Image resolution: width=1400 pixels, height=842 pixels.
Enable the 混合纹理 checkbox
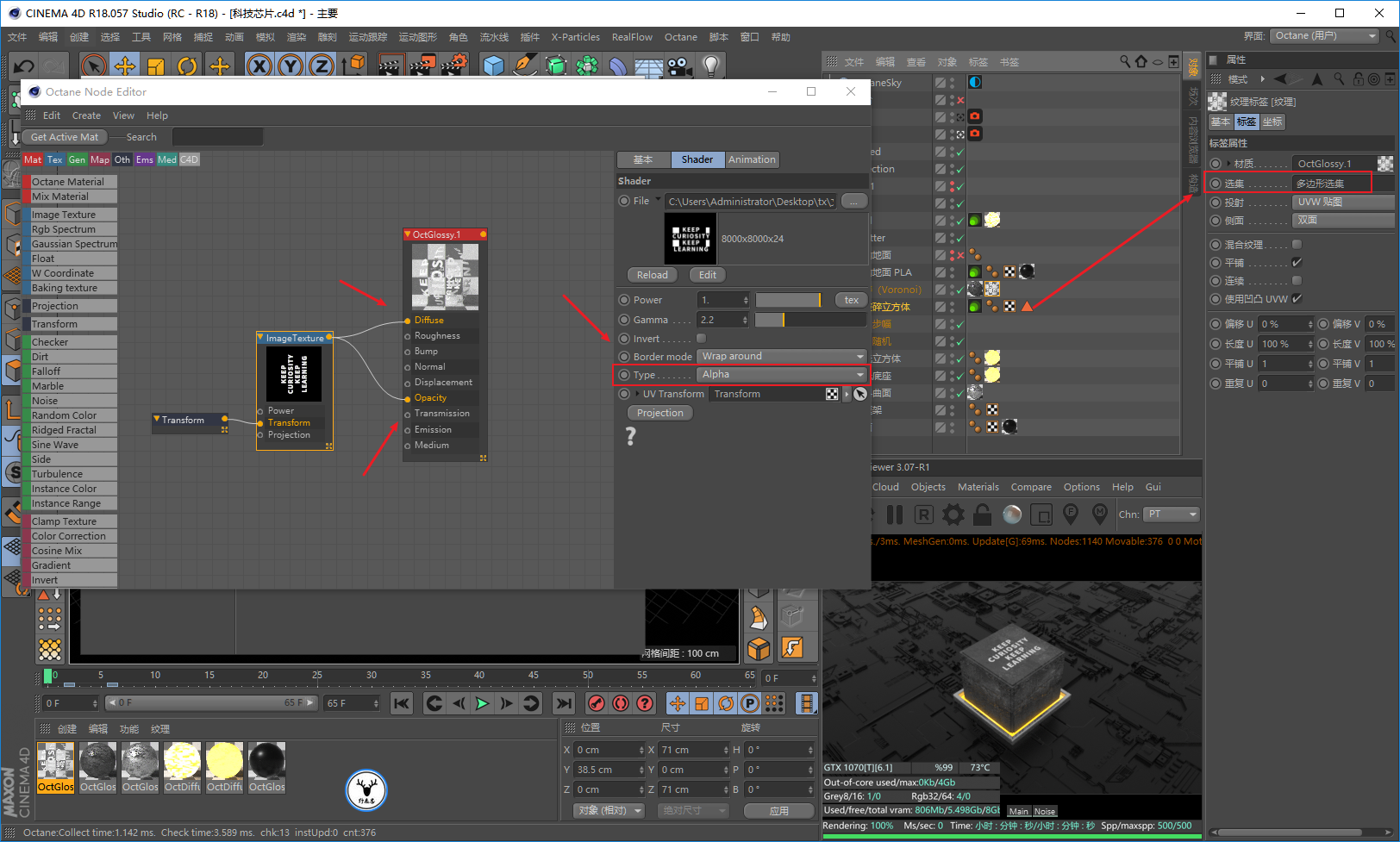click(1297, 245)
